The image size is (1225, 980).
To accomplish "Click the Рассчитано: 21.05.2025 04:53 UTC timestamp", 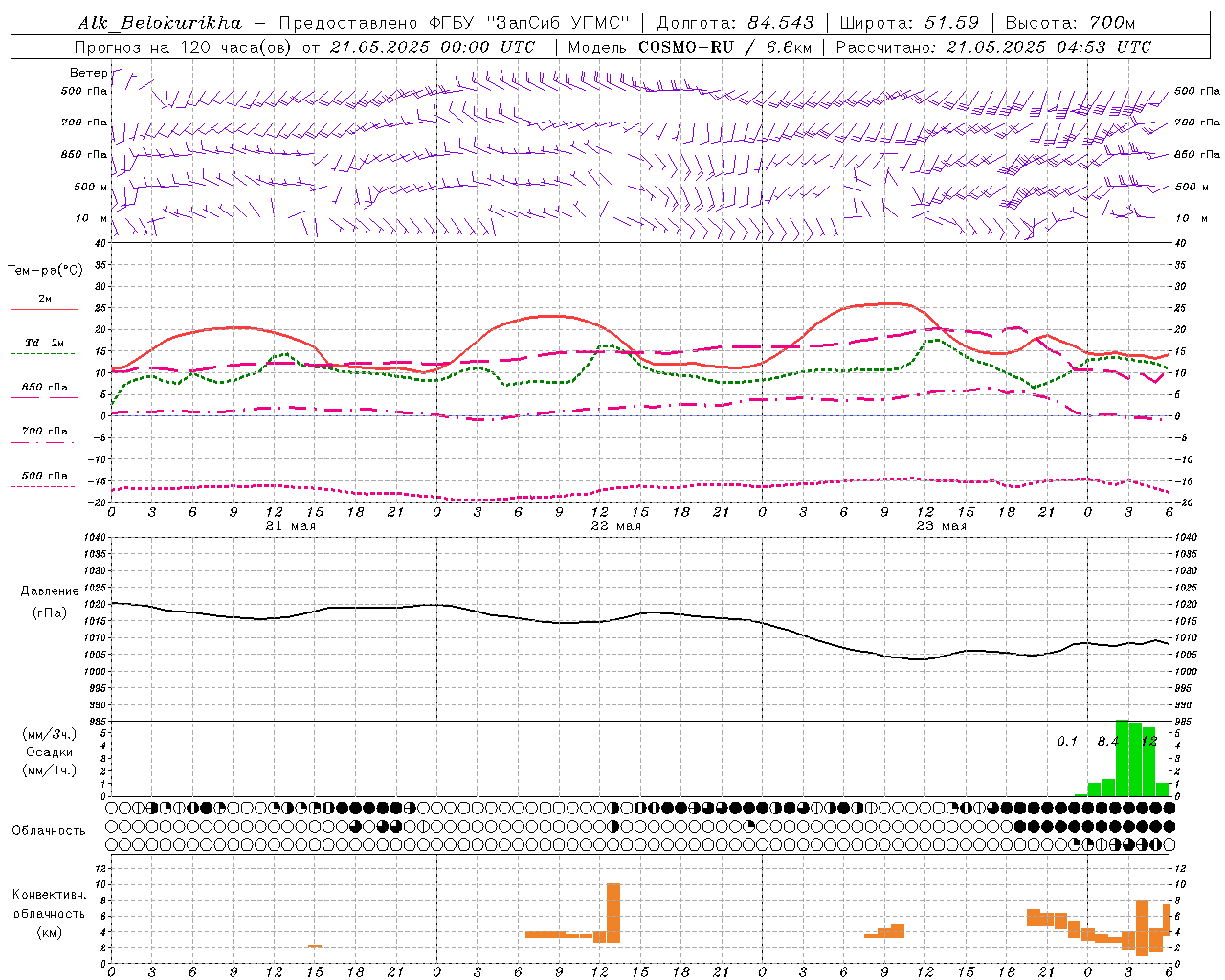I will (993, 47).
